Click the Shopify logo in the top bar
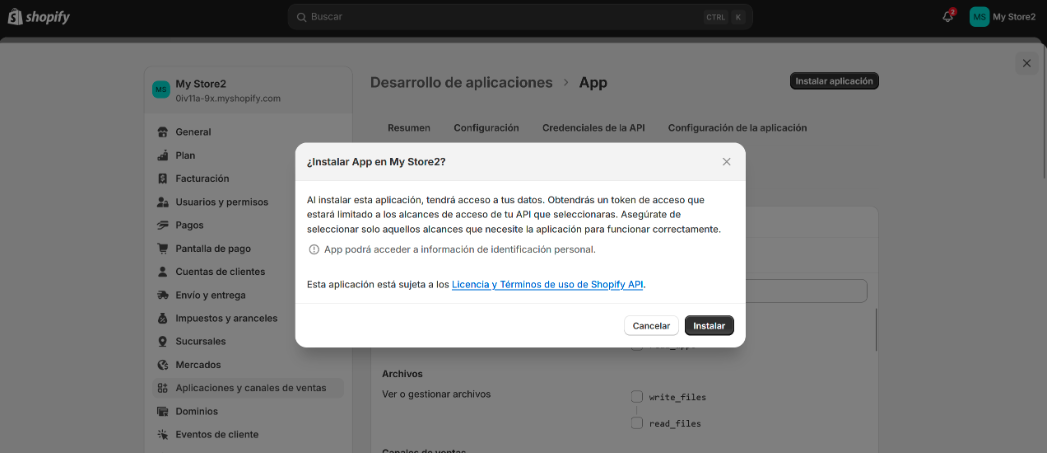Image resolution: width=1049 pixels, height=453 pixels. tap(41, 16)
